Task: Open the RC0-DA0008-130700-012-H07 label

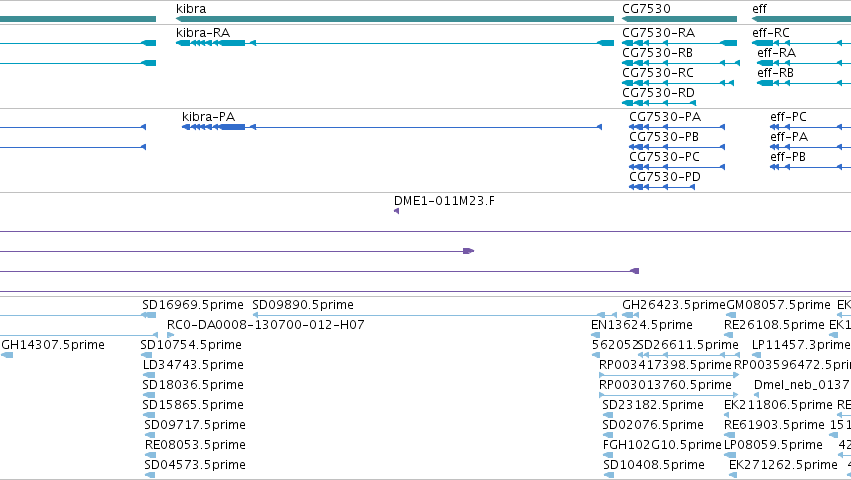Action: [x=265, y=325]
